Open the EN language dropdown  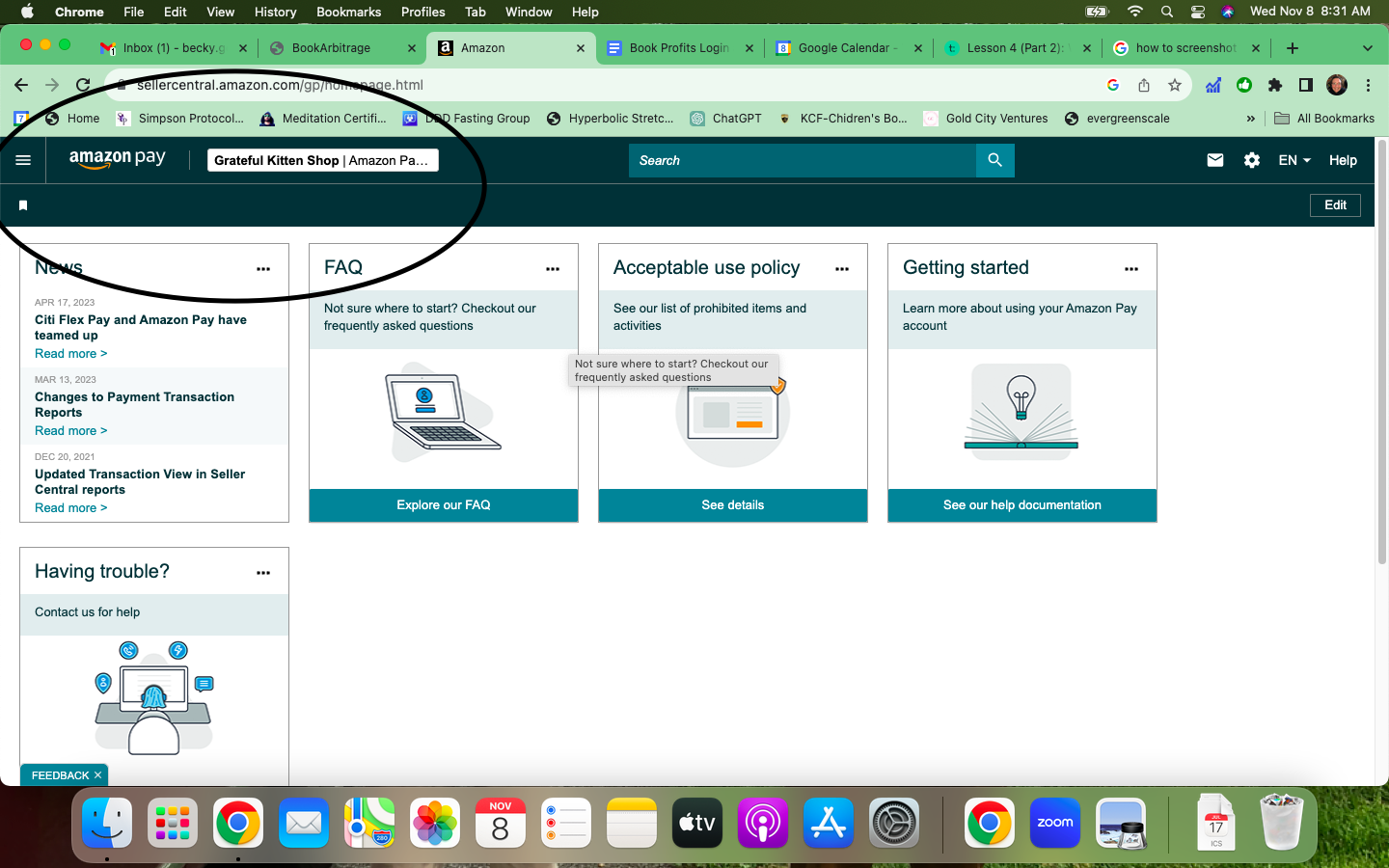(1294, 160)
